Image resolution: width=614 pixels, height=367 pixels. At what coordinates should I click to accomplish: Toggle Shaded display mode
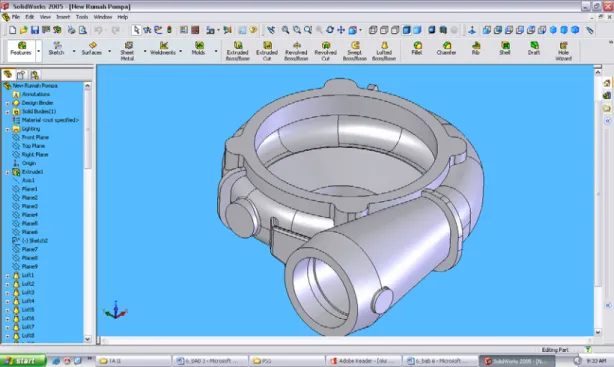(417, 30)
